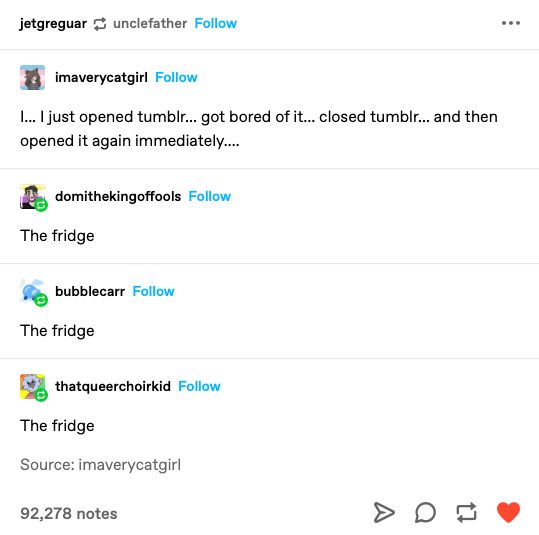Open bubblecarr's blue avatar
Image resolution: width=539 pixels, height=535 pixels.
(x=32, y=292)
